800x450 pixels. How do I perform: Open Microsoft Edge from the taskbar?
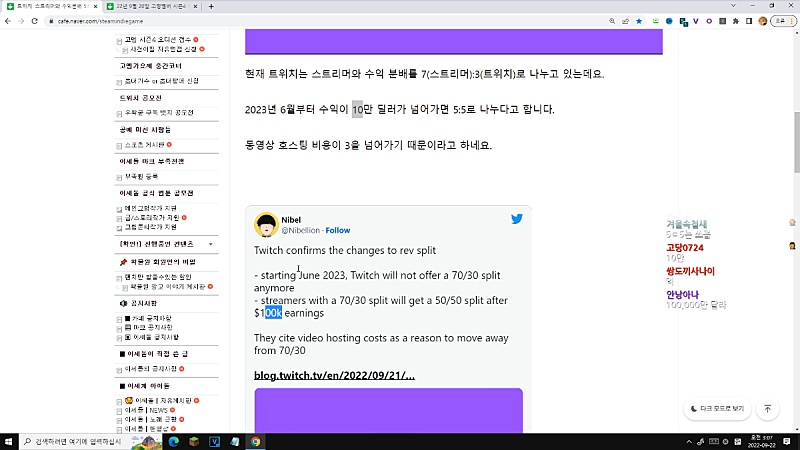click(172, 441)
